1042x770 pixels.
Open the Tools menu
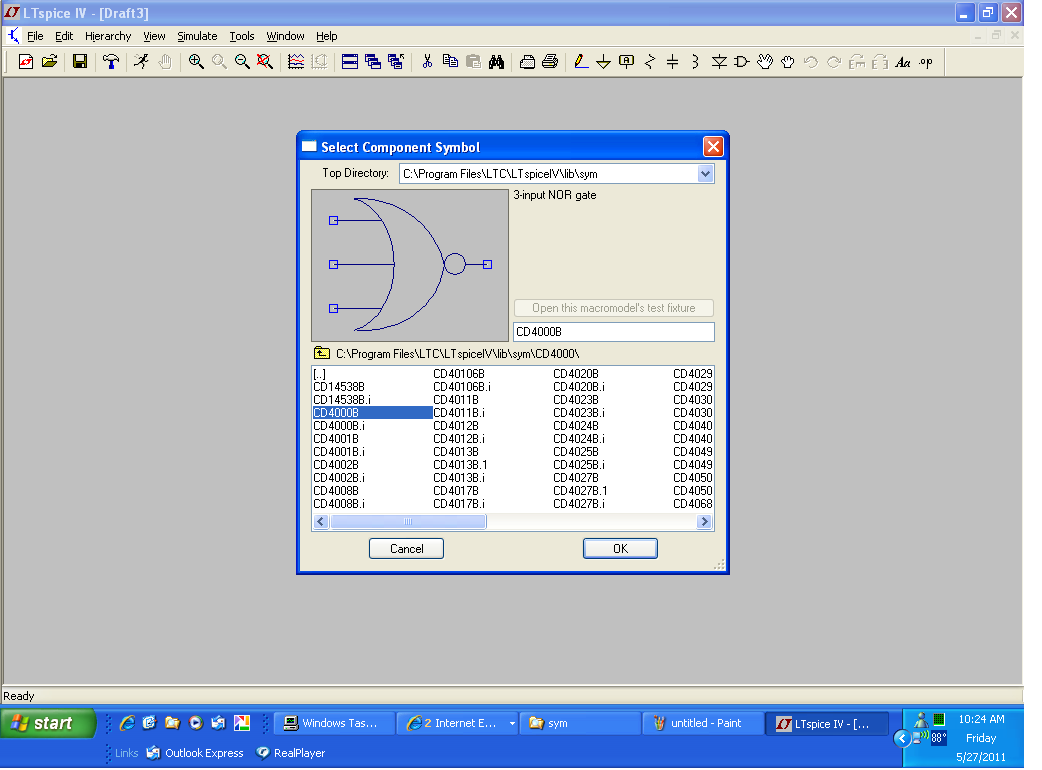pyautogui.click(x=242, y=36)
